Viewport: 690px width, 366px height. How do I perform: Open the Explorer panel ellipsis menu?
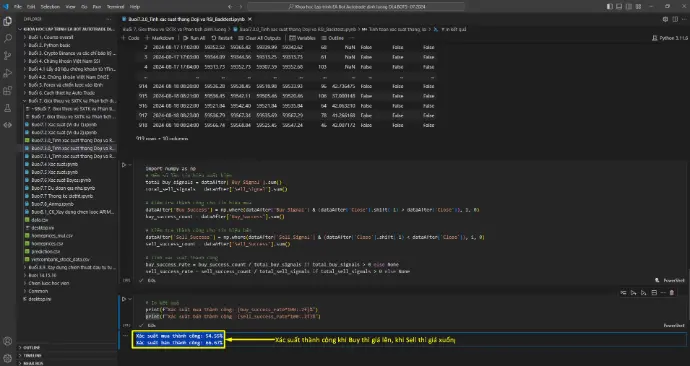(108, 19)
